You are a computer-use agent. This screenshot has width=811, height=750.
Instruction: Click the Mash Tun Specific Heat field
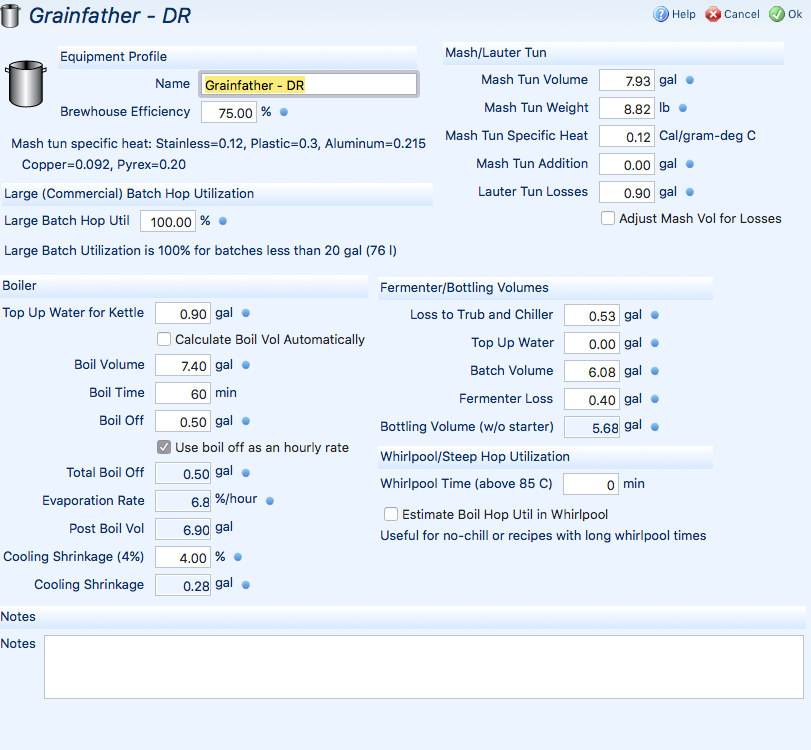627,136
